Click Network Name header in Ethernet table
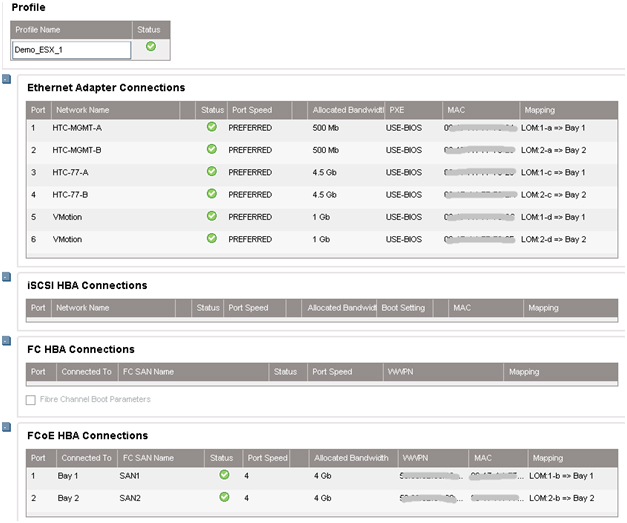 coord(82,110)
